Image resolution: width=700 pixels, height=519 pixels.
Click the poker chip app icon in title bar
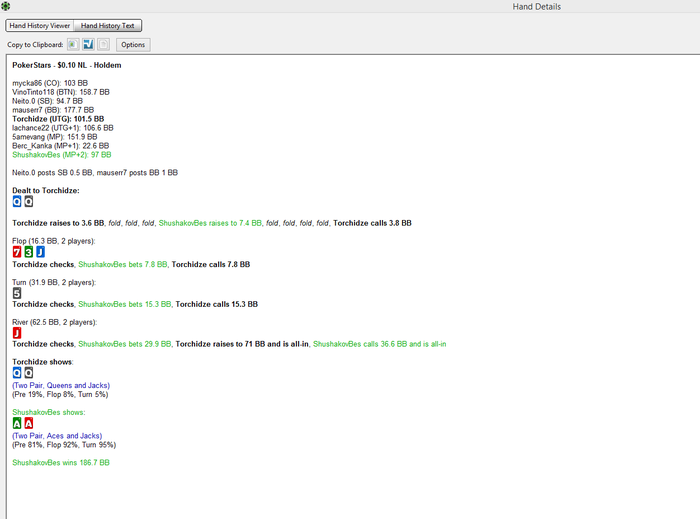point(6,6)
